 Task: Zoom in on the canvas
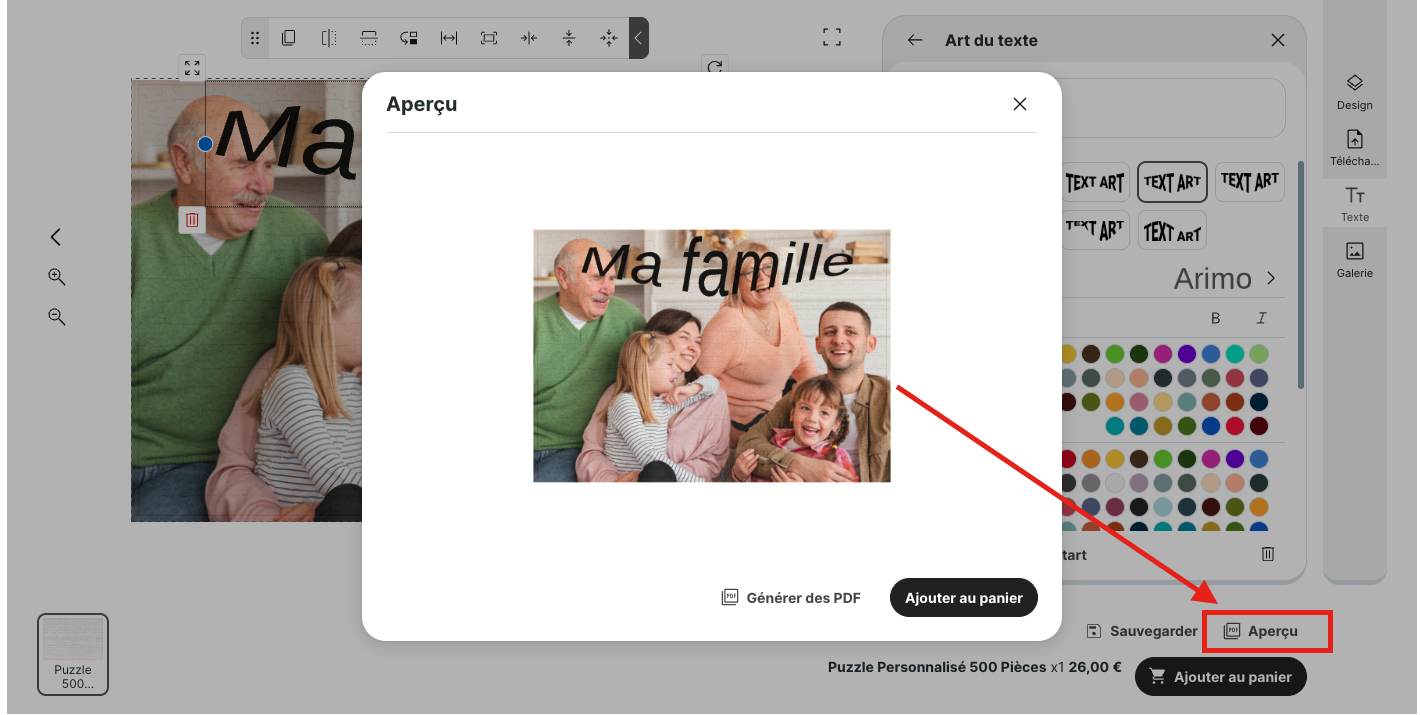[x=57, y=277]
